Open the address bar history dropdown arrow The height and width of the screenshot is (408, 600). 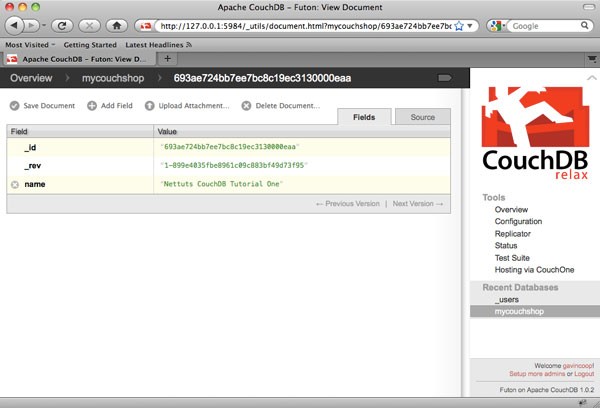470,26
